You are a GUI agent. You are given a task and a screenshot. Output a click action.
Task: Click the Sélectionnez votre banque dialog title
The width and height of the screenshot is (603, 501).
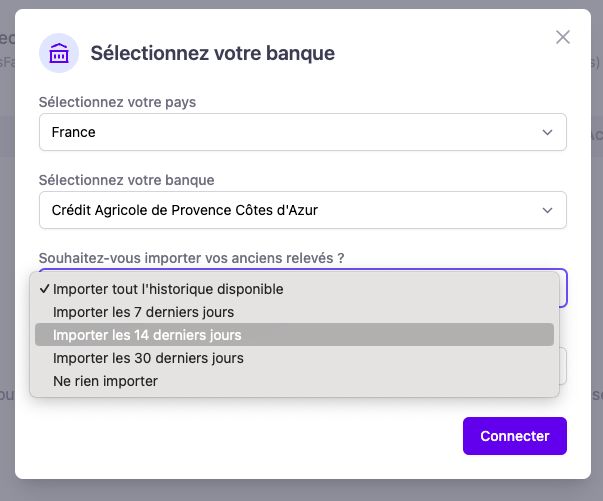[212, 53]
